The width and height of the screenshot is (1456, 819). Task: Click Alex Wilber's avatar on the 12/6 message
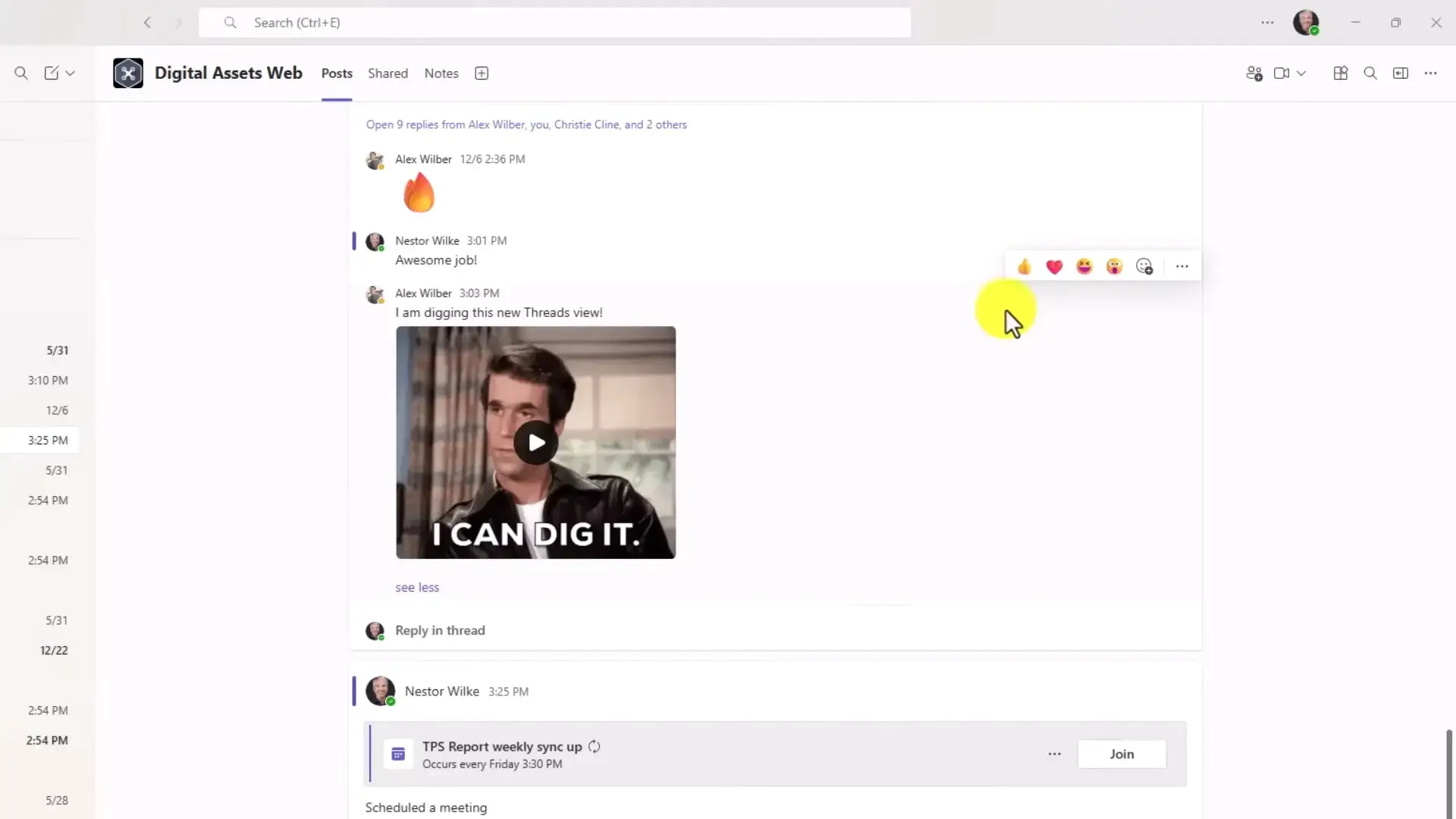coord(375,161)
